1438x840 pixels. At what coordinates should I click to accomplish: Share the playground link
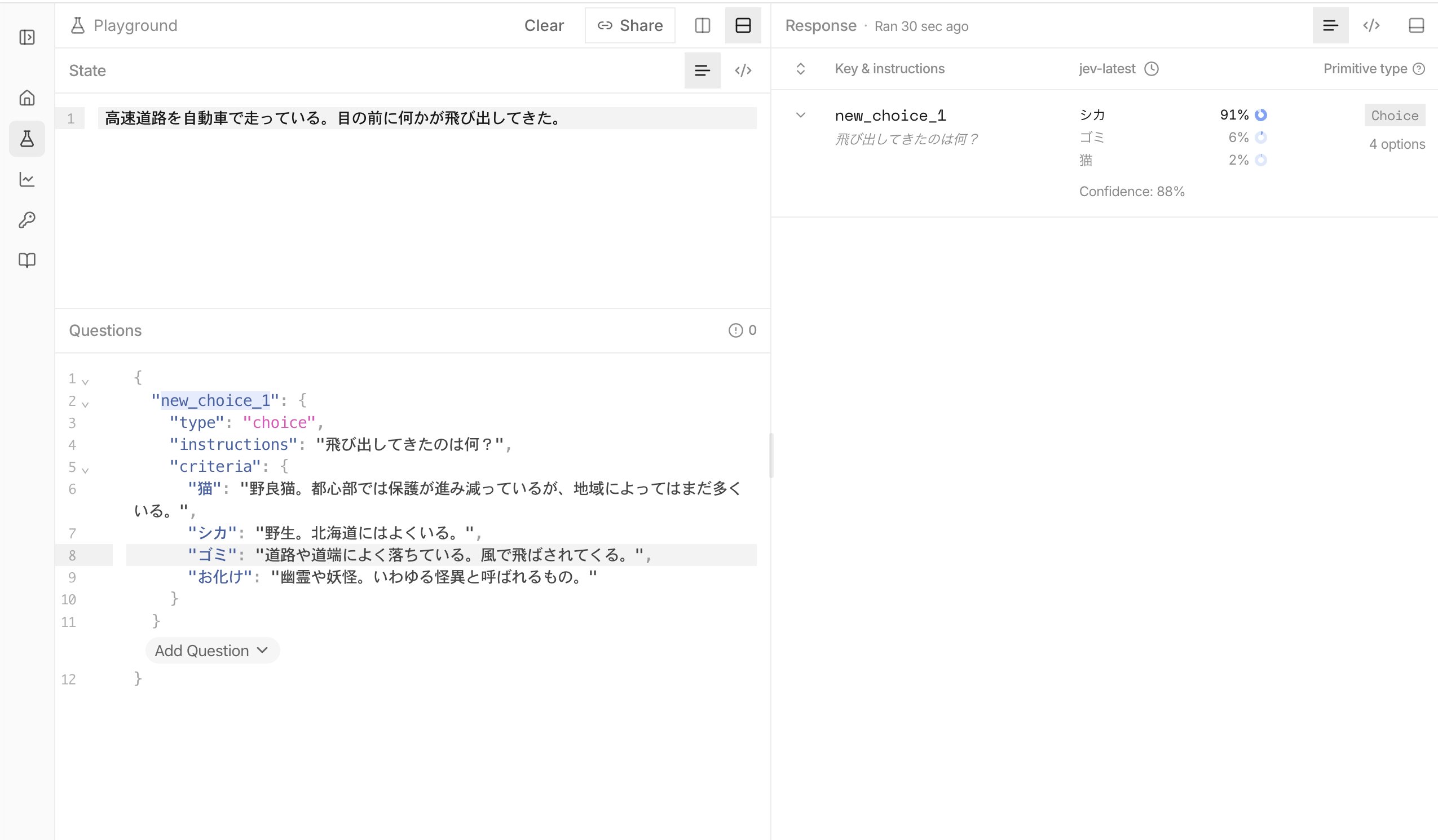pos(629,26)
